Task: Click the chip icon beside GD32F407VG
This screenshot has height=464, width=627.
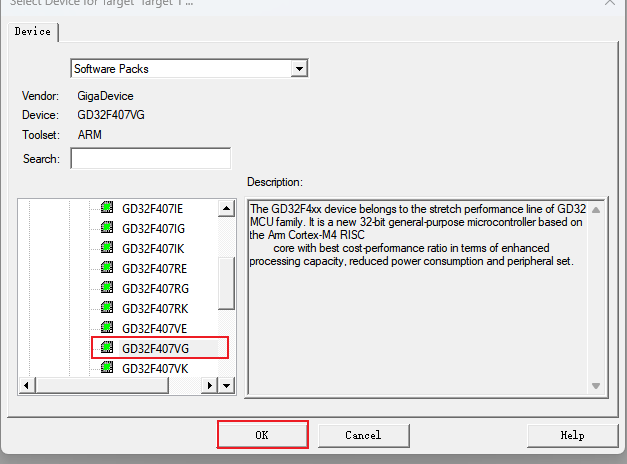Action: [107, 347]
